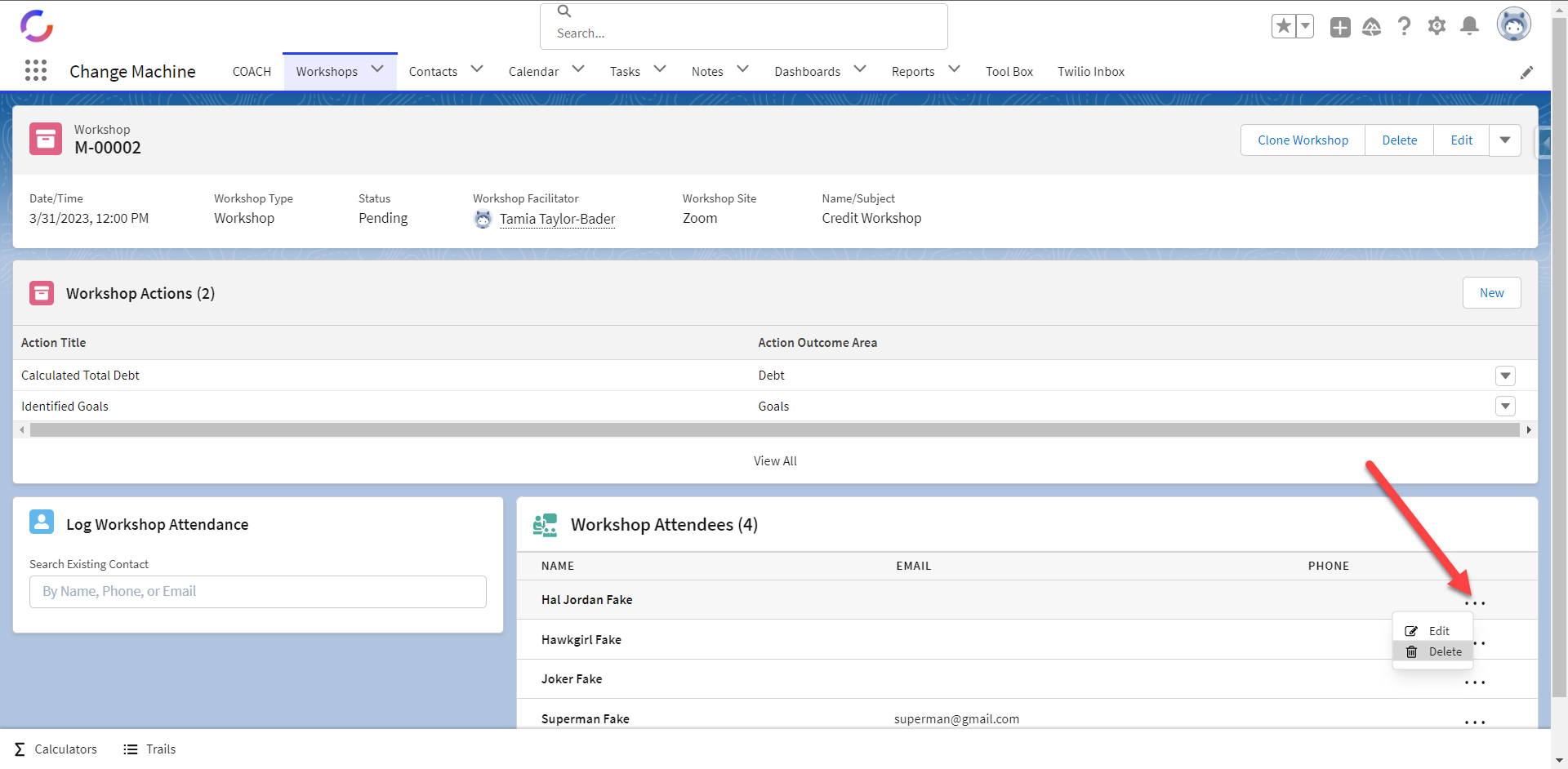This screenshot has width=1568, height=769.
Task: Expand the Dashboards tab chevron
Action: (x=860, y=69)
